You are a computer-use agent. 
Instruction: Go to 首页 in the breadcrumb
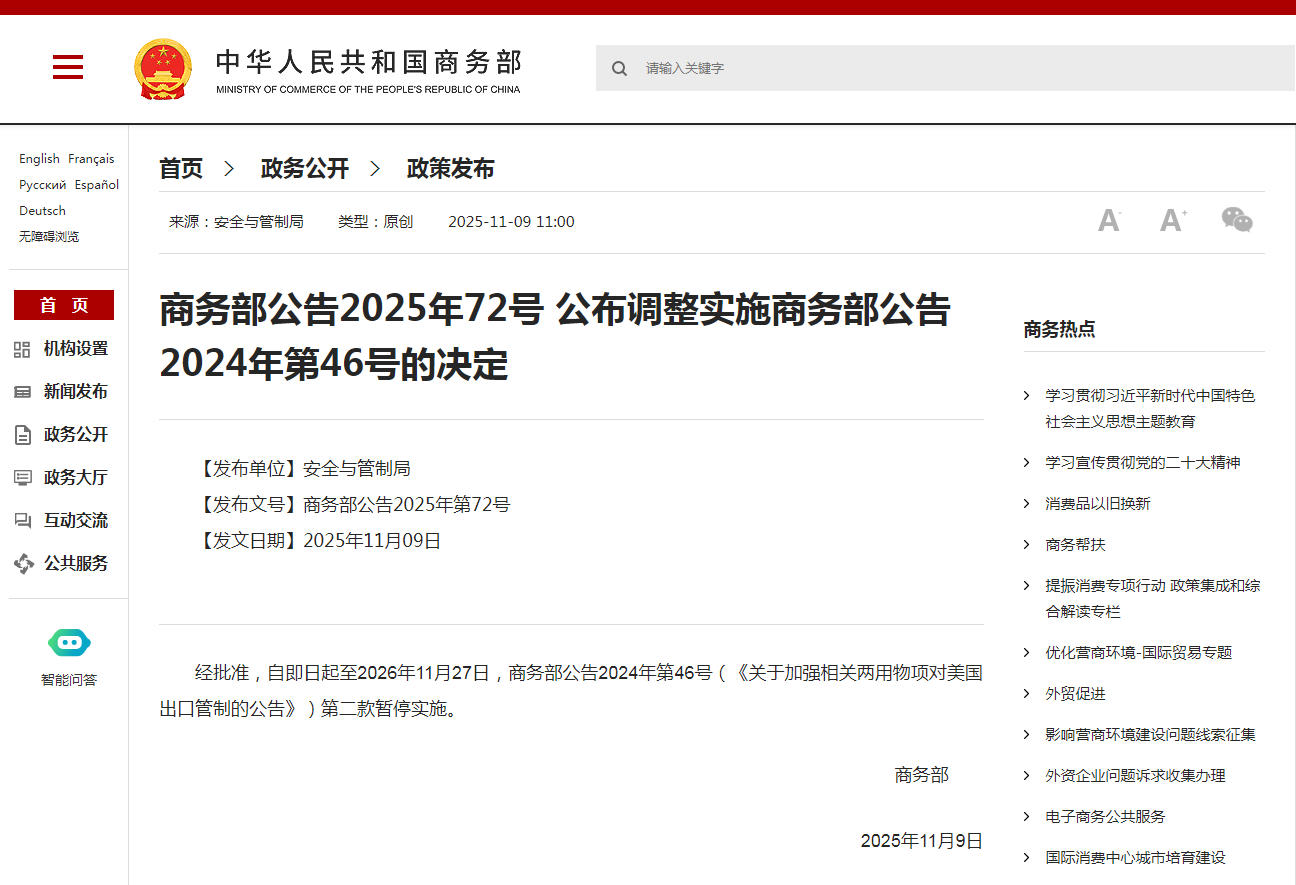click(x=181, y=169)
